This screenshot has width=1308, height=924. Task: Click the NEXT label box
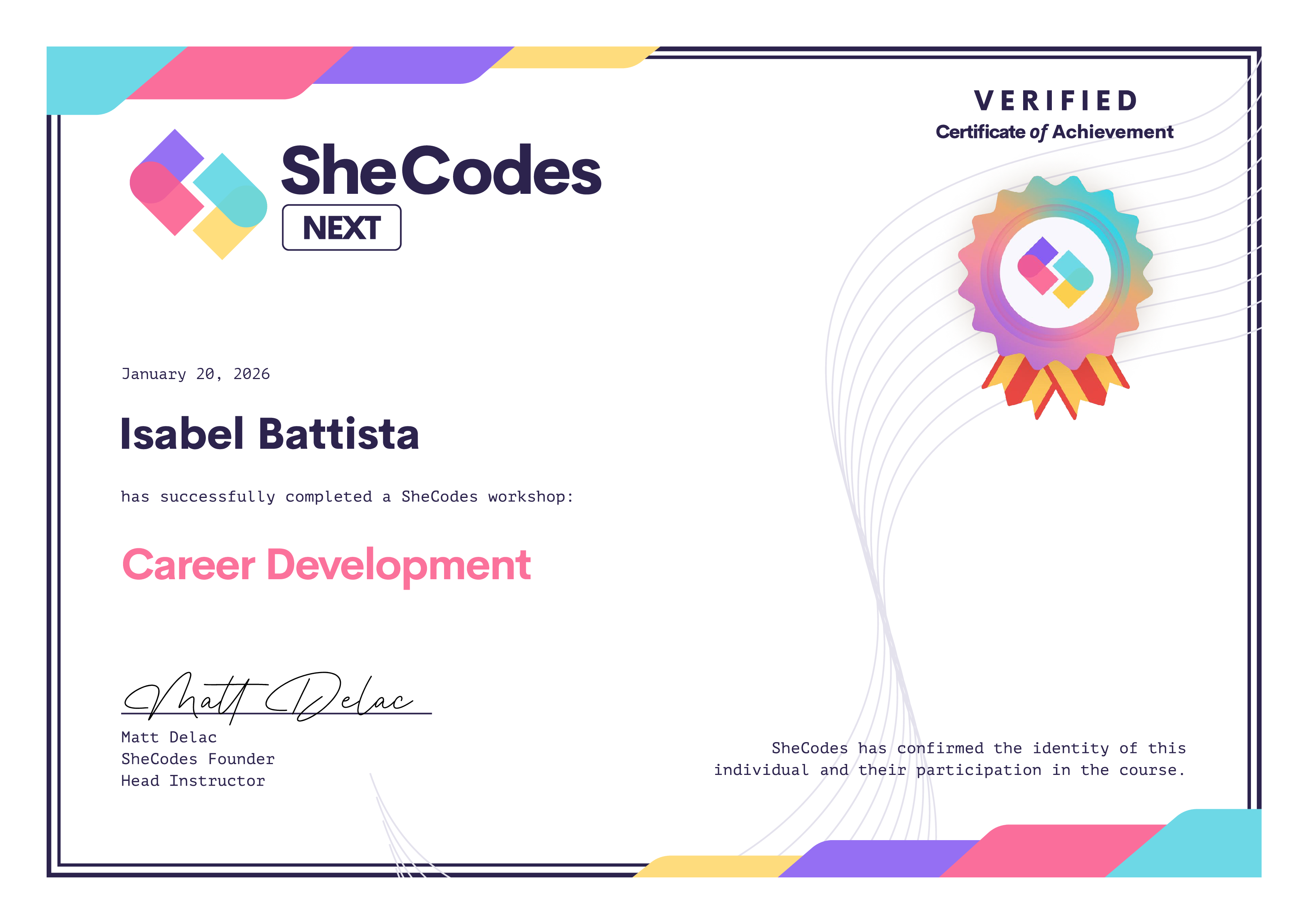click(x=341, y=228)
